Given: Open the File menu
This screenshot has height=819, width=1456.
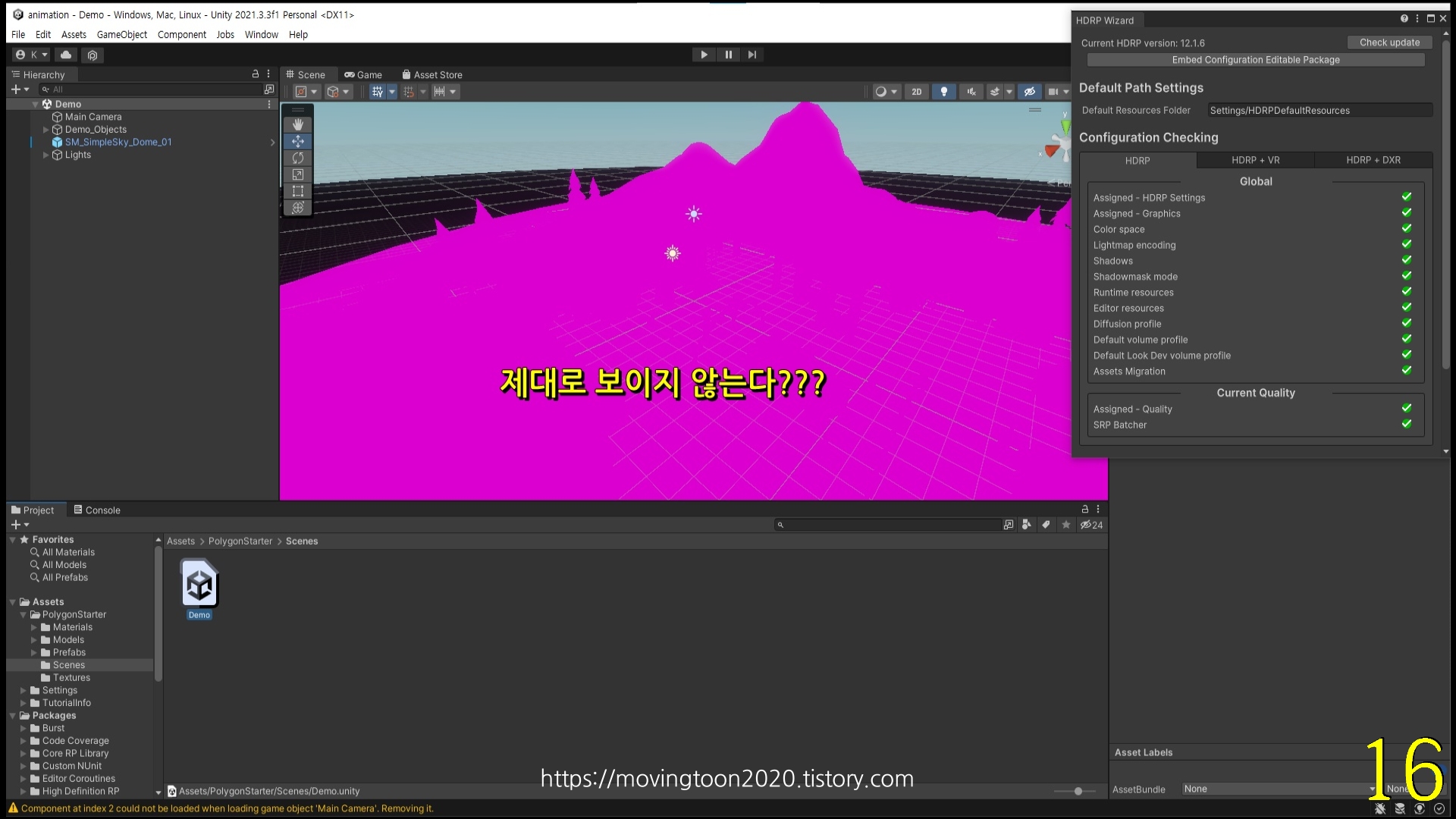Looking at the screenshot, I should (18, 35).
